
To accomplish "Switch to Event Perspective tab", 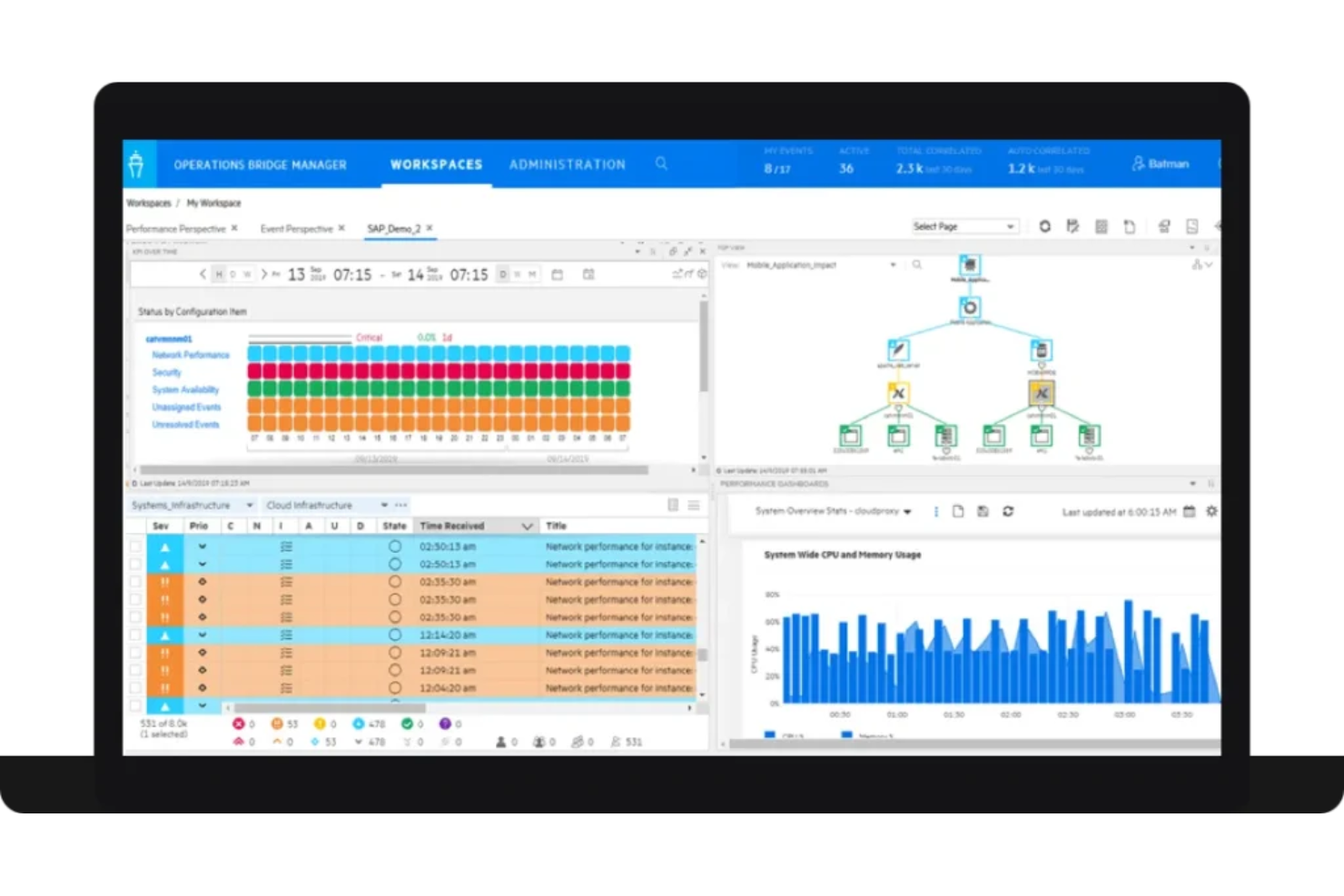I will tap(297, 229).
